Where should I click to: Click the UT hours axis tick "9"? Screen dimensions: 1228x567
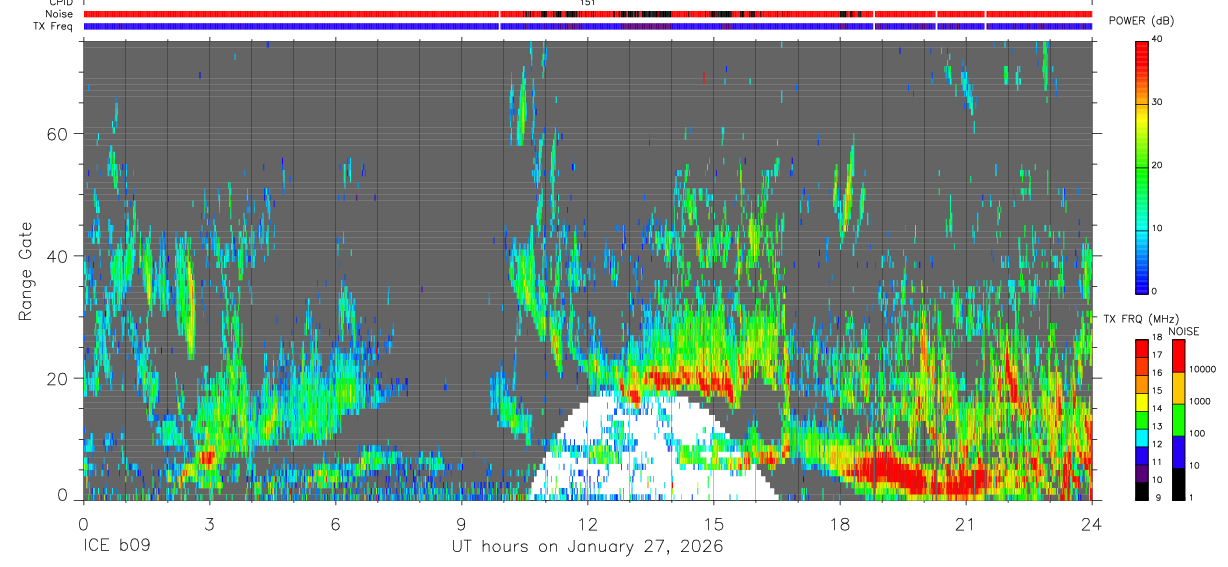tap(461, 523)
